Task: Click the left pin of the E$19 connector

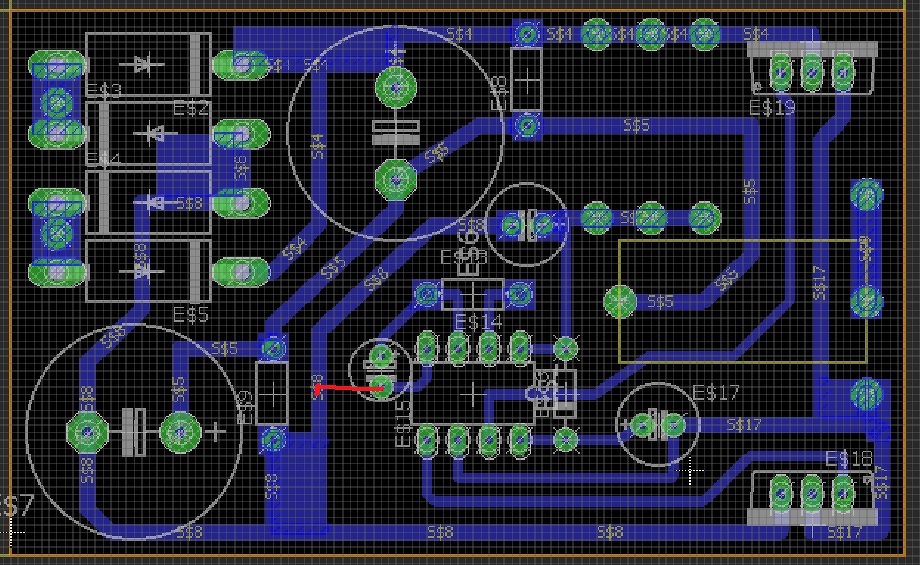Action: [781, 72]
